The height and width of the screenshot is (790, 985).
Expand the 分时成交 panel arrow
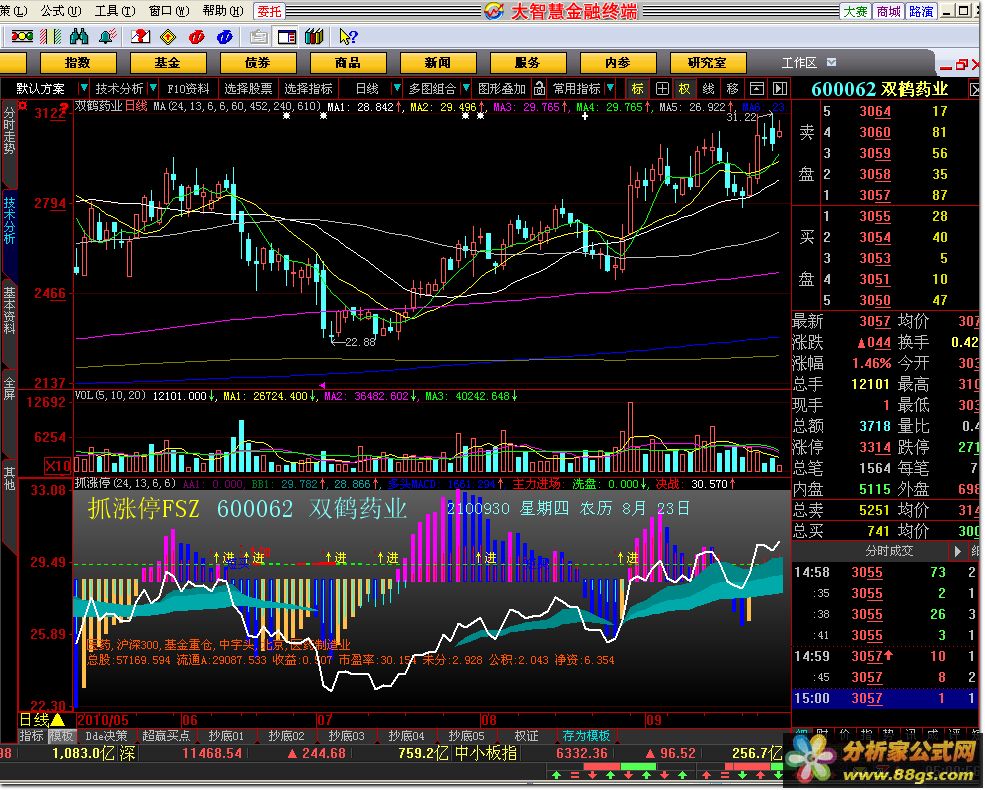coord(957,551)
